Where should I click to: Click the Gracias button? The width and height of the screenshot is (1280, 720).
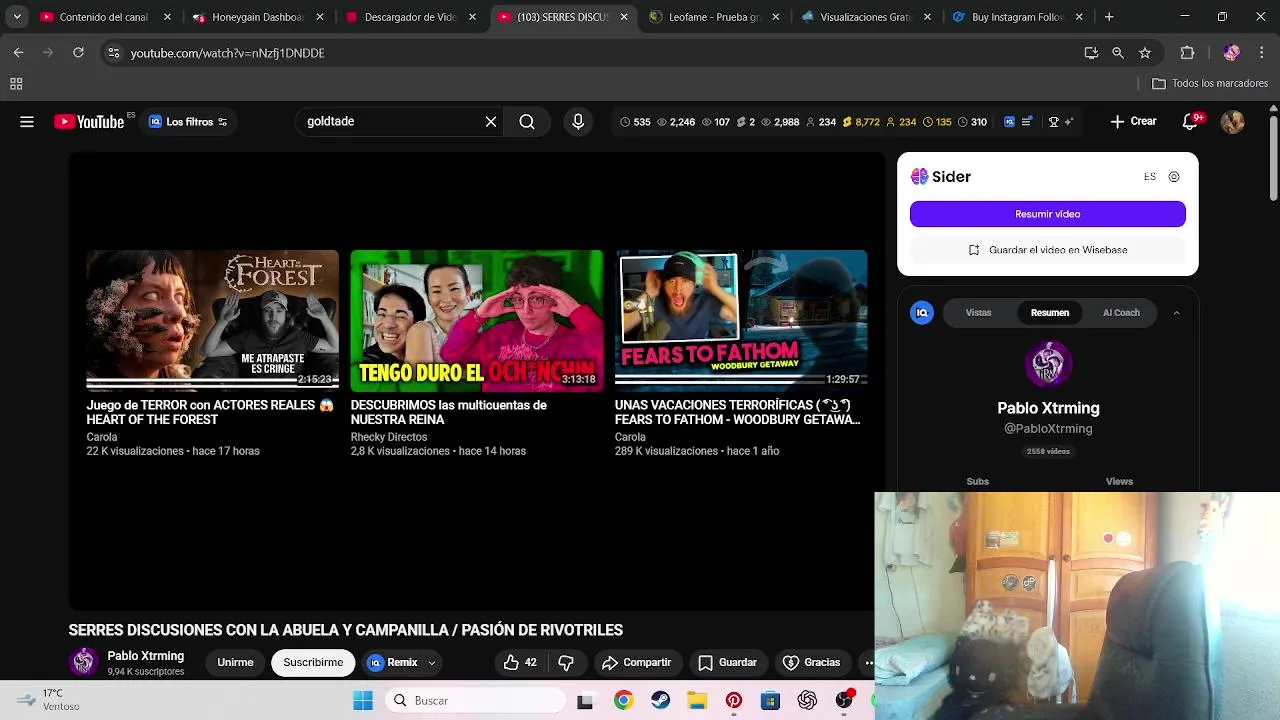pos(811,663)
